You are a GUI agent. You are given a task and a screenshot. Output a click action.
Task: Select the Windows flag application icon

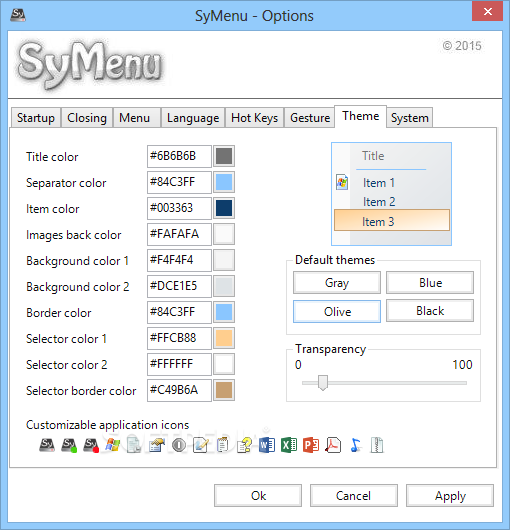coord(113,445)
